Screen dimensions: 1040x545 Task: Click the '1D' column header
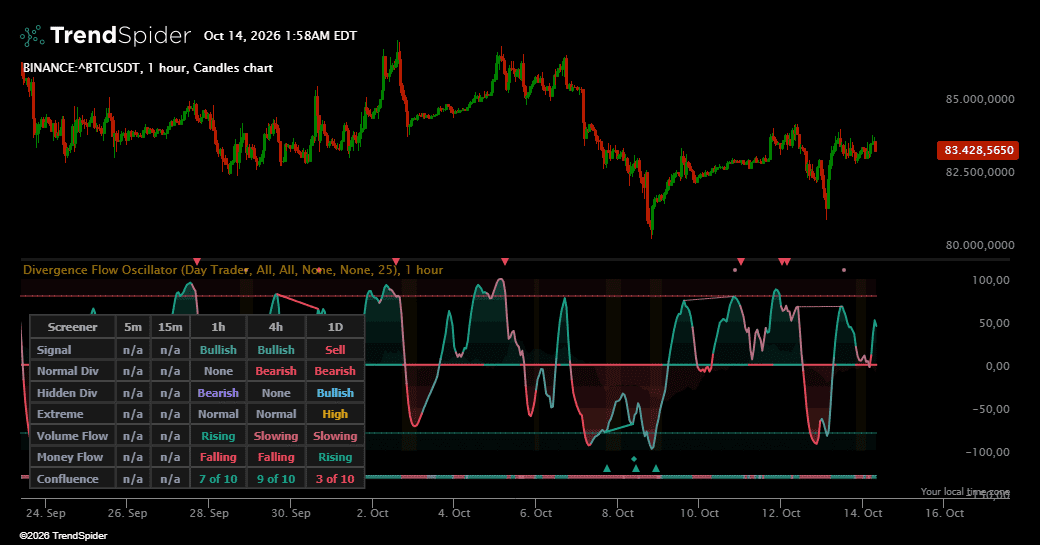(x=335, y=327)
